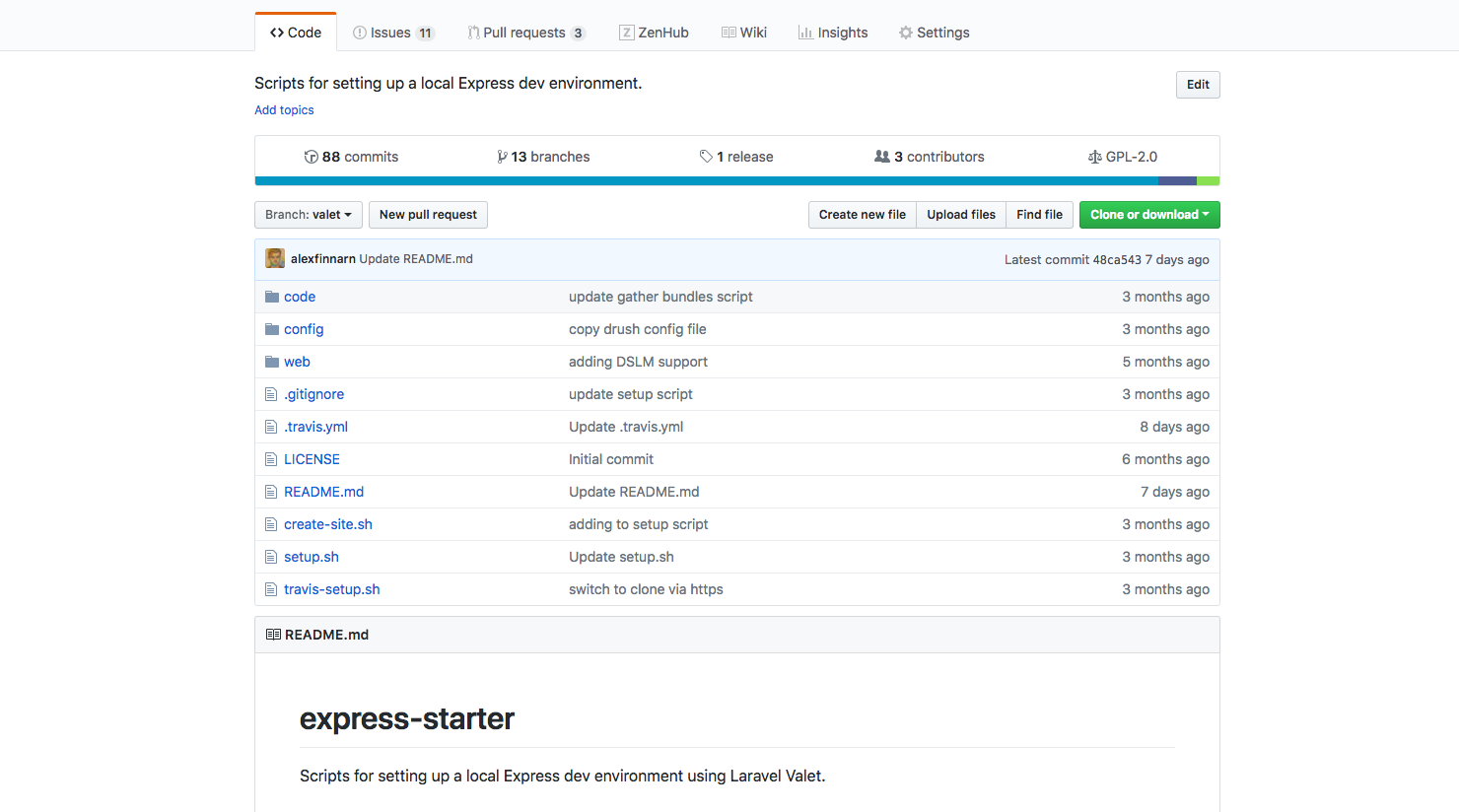
Task: Open the README.md file in list
Action: click(x=323, y=492)
